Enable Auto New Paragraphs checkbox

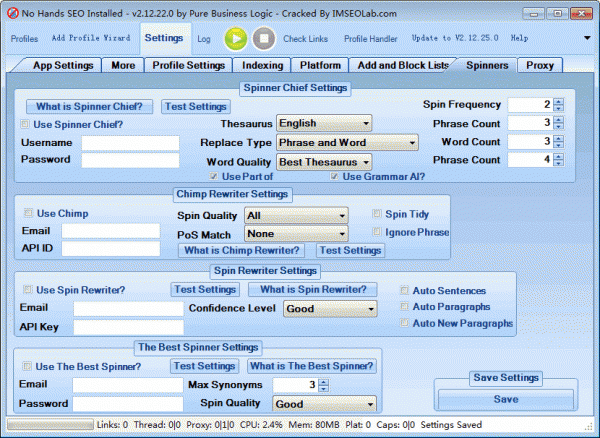tap(404, 322)
